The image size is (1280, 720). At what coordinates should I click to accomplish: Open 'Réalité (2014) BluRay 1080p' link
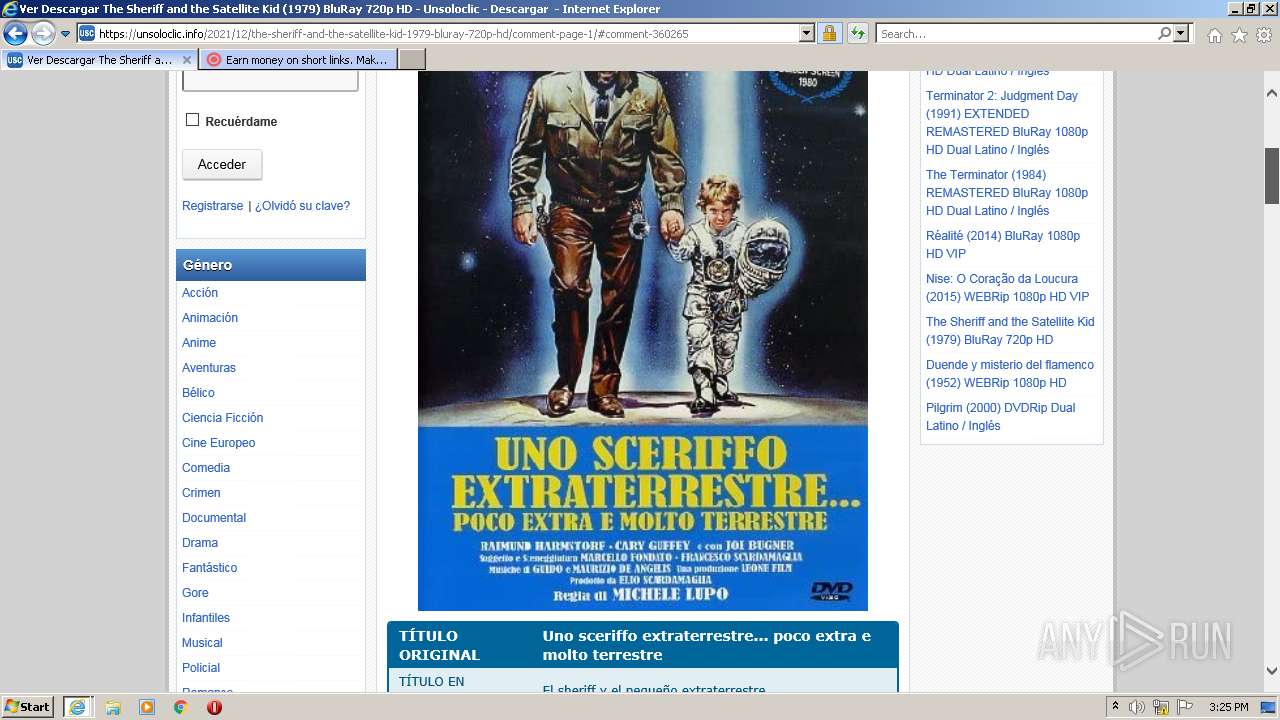coord(1003,245)
